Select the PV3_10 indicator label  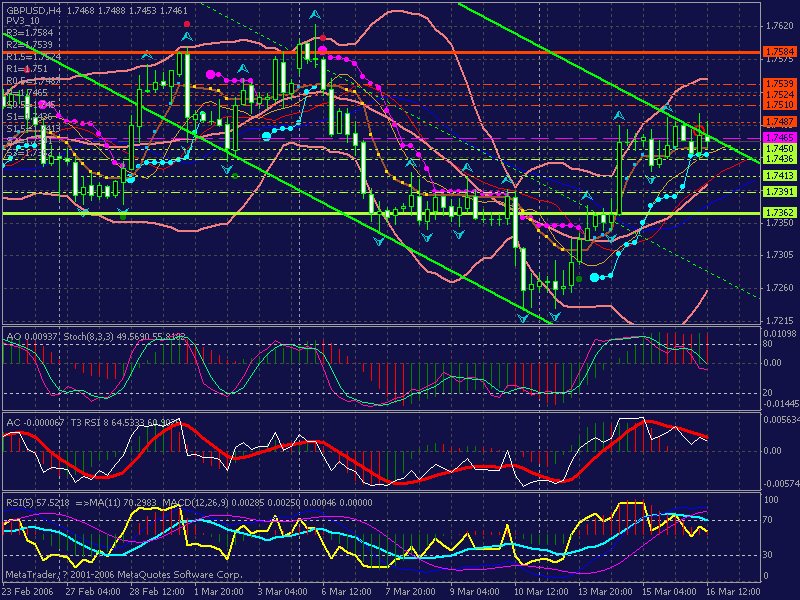coord(22,20)
